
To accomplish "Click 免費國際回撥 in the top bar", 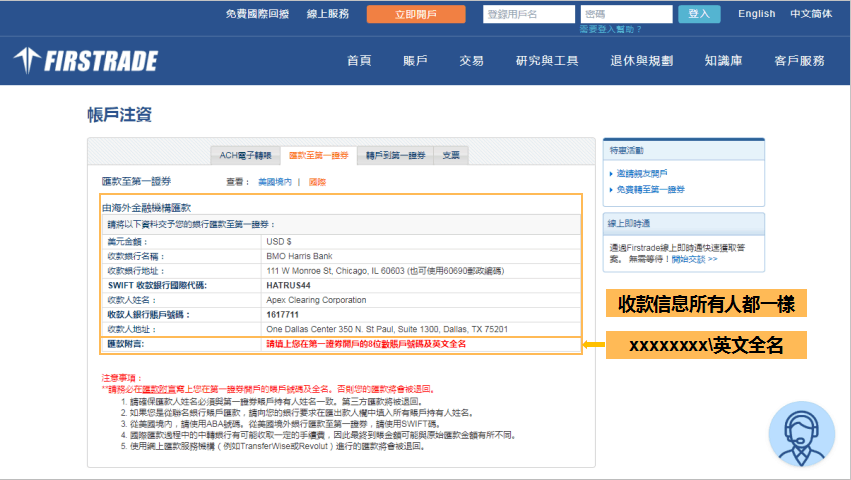I will tap(257, 14).
